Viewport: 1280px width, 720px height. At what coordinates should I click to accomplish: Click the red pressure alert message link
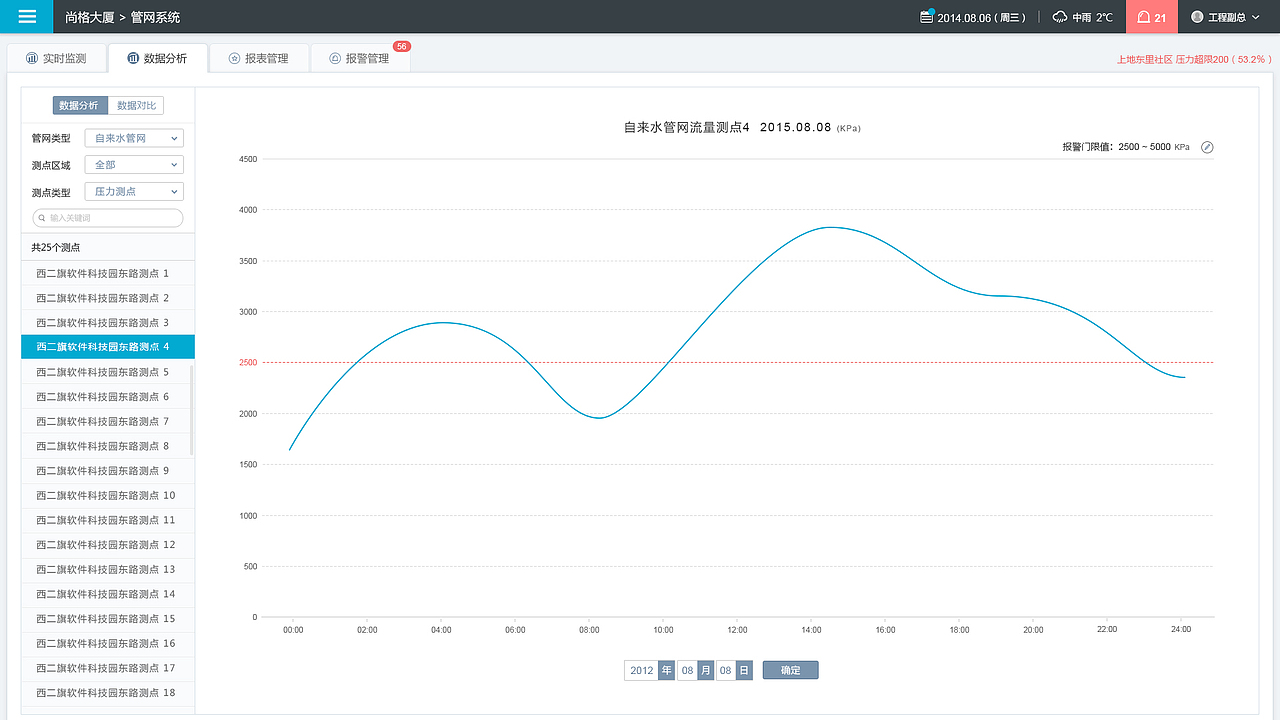(x=1194, y=60)
